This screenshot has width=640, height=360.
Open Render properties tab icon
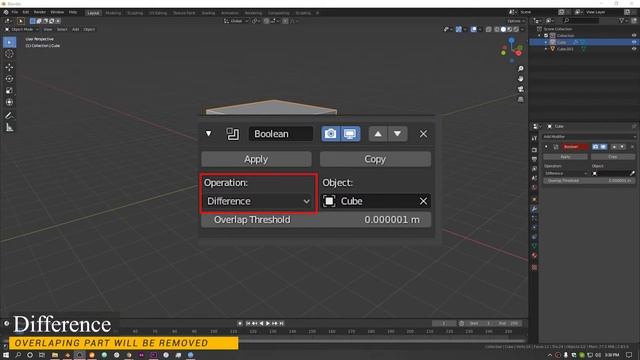[x=534, y=150]
